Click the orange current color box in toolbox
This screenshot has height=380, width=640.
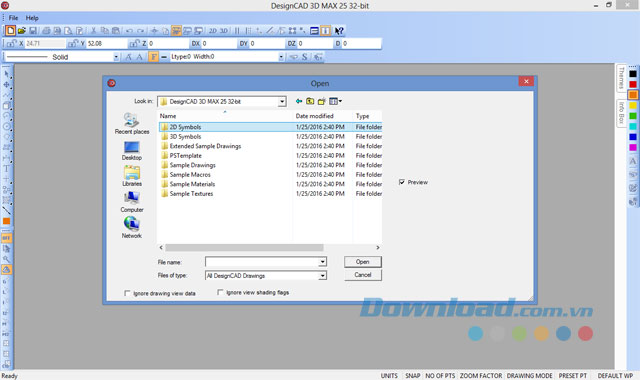click(7, 221)
